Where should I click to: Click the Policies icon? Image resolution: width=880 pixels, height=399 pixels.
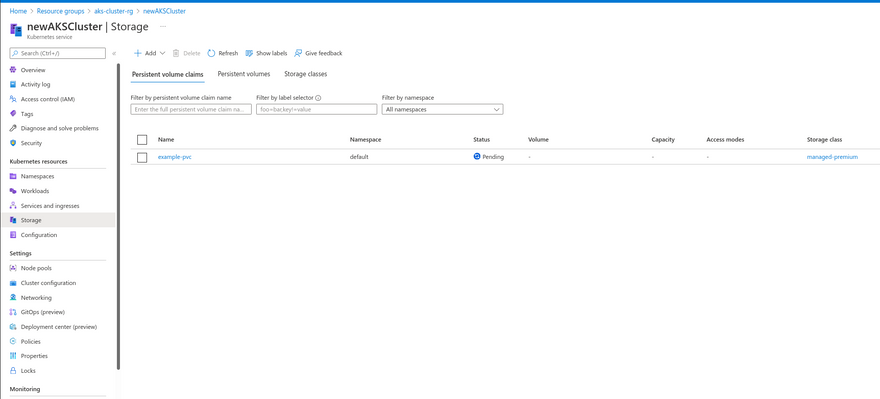13,341
